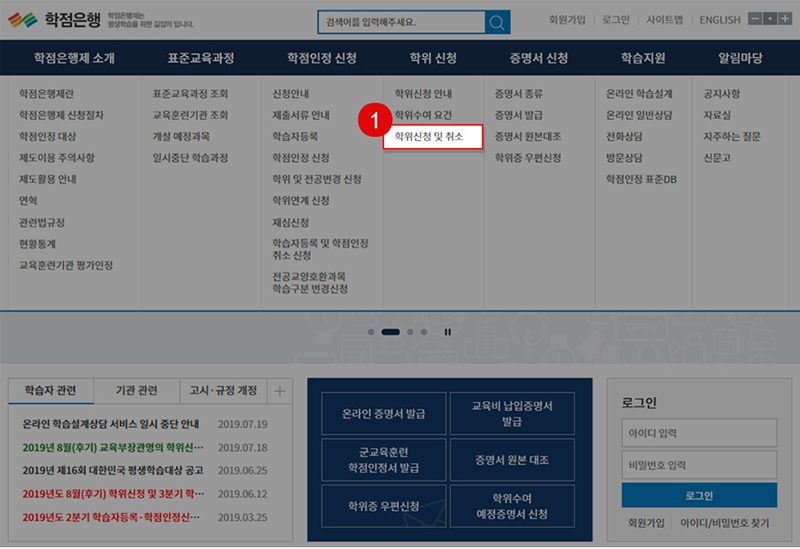The height and width of the screenshot is (549, 800).
Task: Select the first banner slide dot
Action: [371, 331]
